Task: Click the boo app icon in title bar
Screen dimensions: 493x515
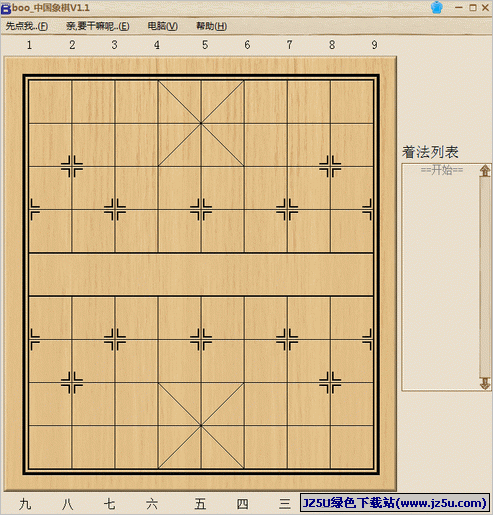Action: point(6,8)
